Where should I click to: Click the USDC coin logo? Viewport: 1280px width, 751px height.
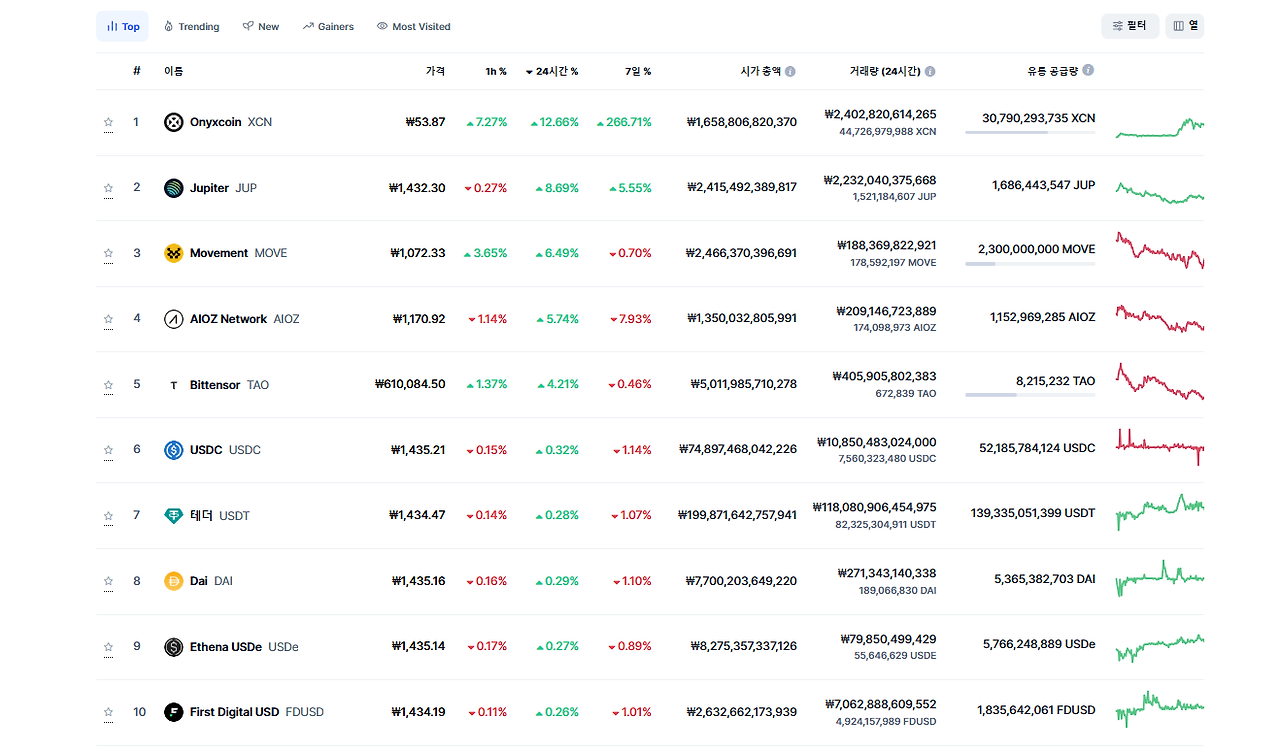pyautogui.click(x=174, y=450)
